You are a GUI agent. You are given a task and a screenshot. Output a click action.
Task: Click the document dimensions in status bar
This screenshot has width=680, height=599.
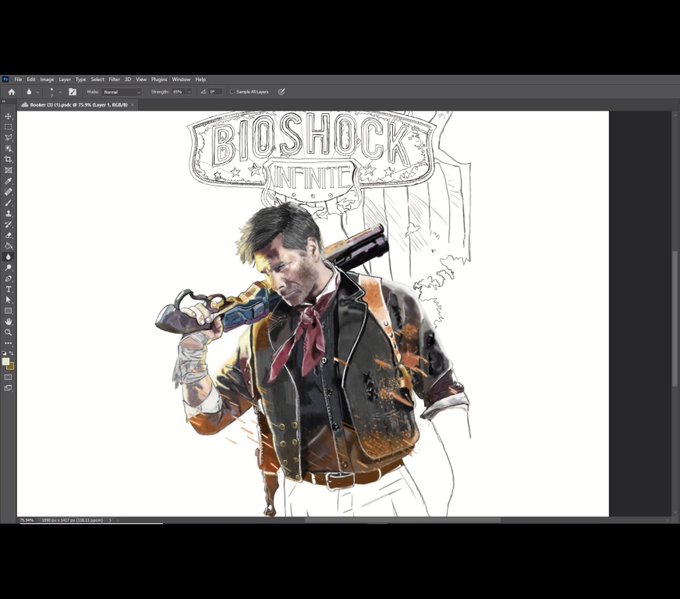click(x=72, y=520)
